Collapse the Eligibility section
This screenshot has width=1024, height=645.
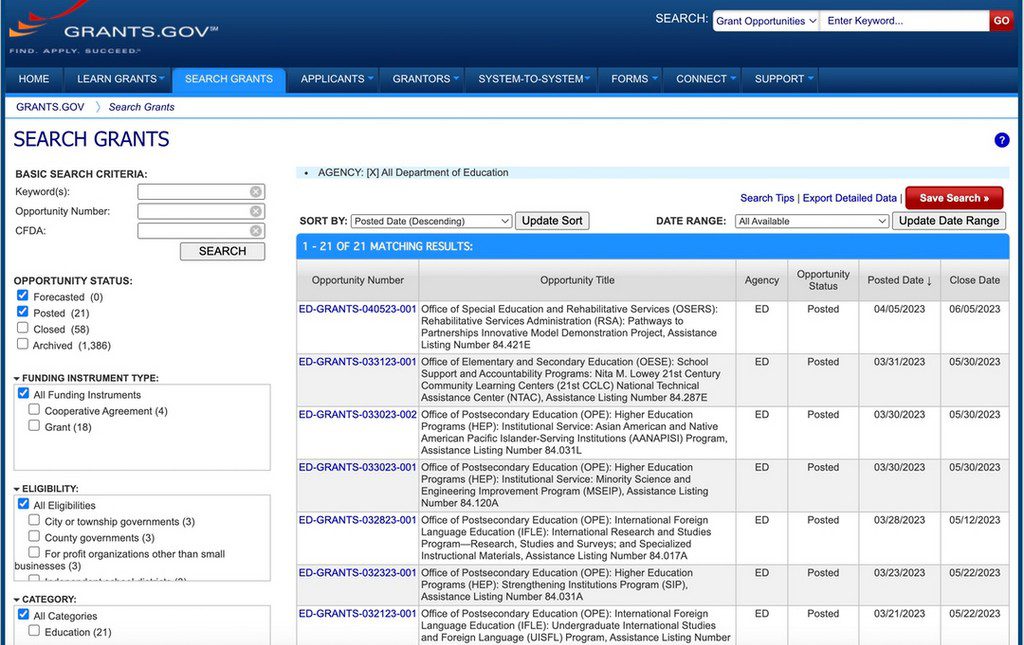17,489
